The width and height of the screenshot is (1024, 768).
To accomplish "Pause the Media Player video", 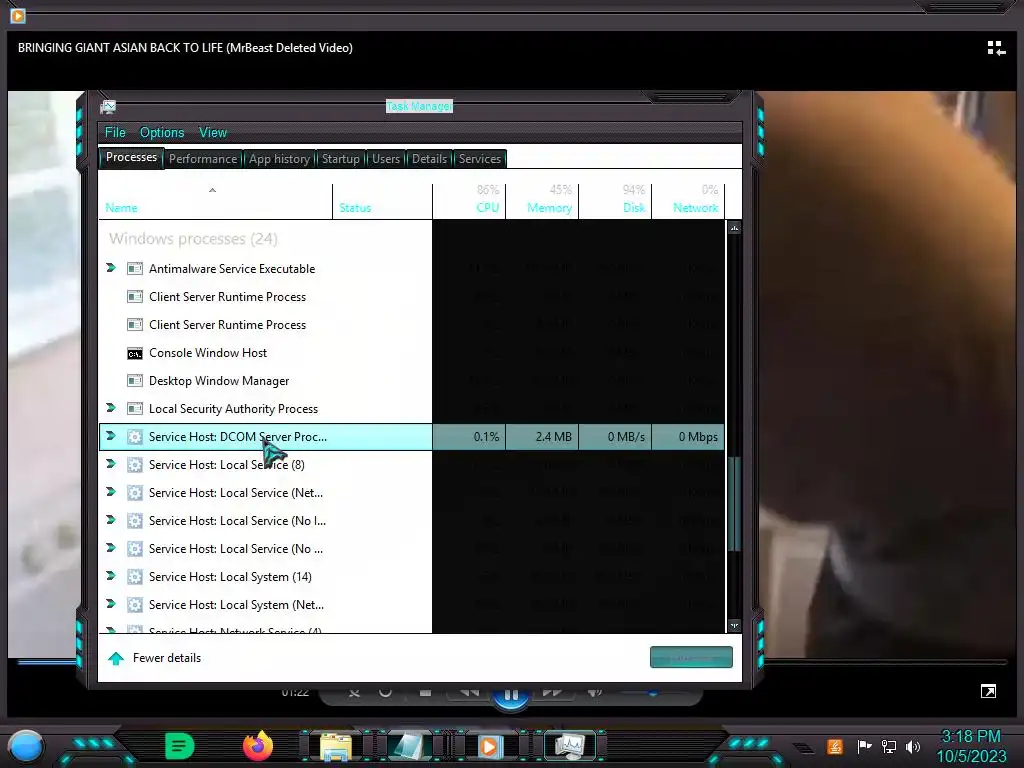I will (x=511, y=696).
